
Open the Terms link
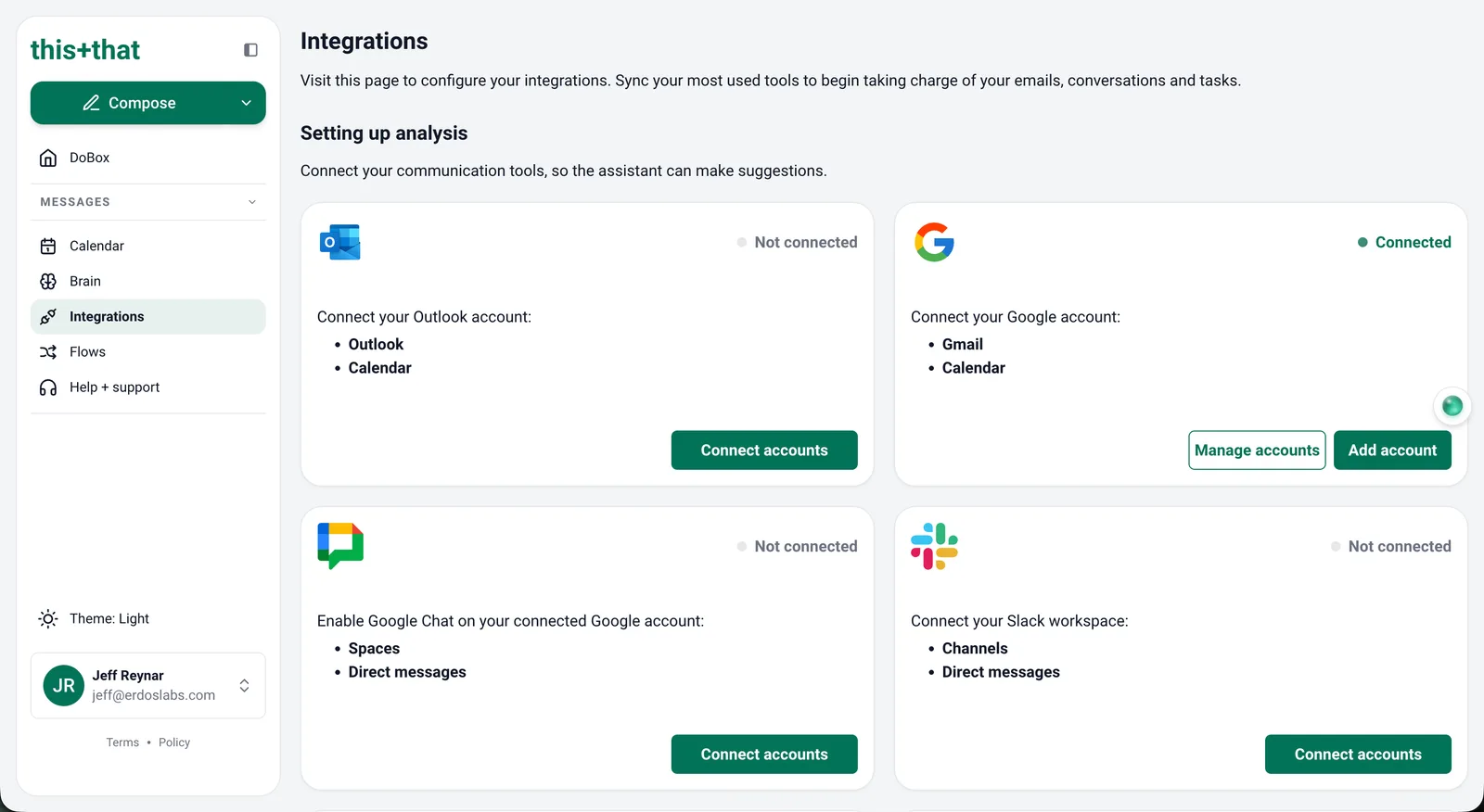coord(122,742)
